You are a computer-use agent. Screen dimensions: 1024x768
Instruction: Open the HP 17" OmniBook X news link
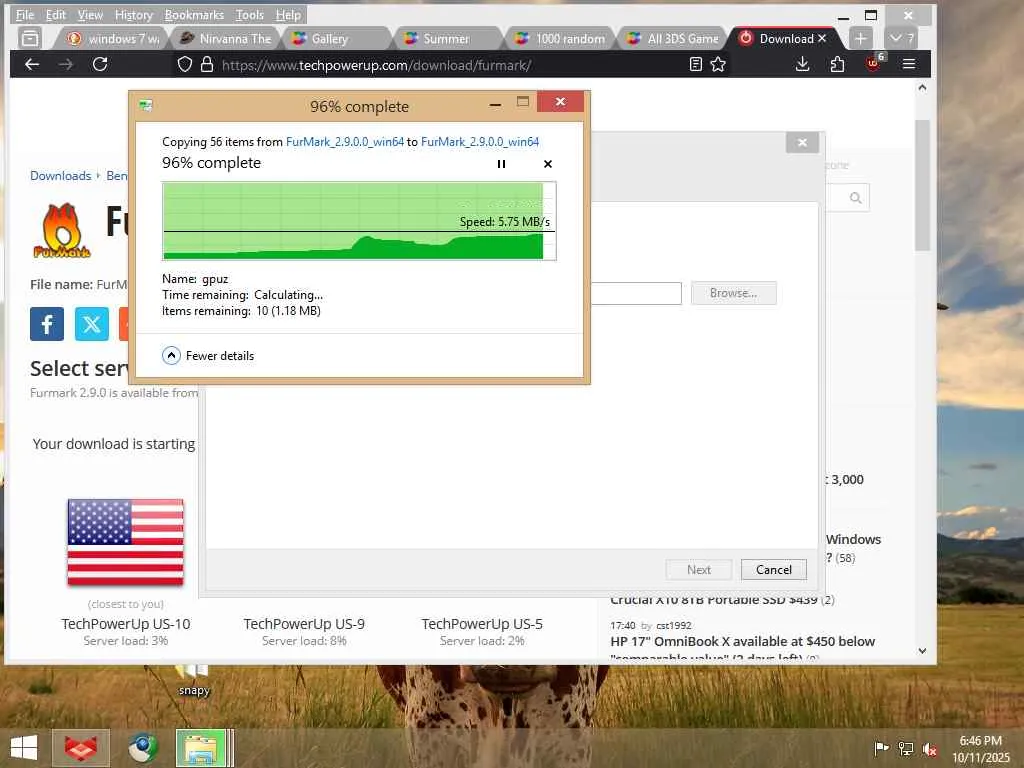click(743, 641)
